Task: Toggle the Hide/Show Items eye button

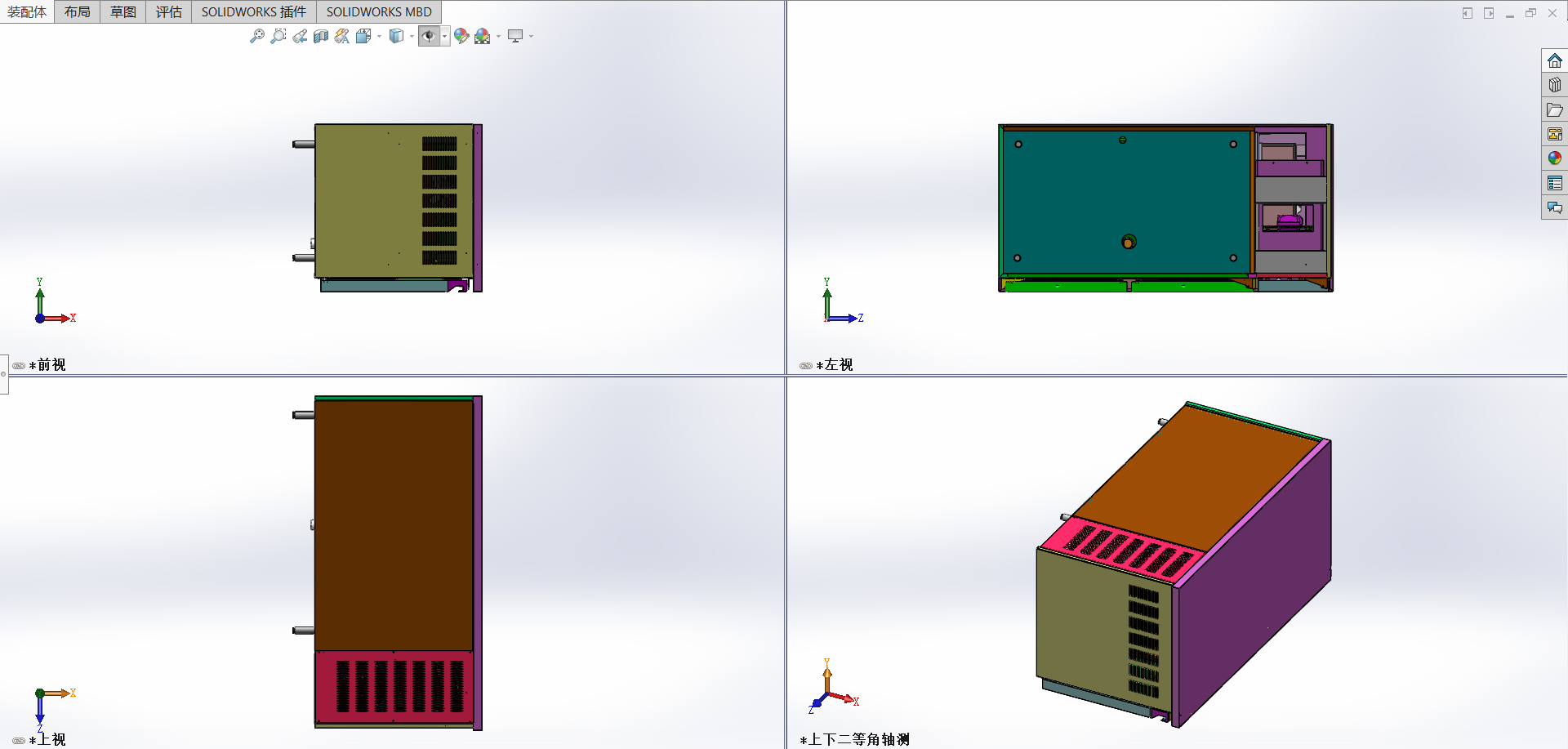Action: (x=429, y=36)
